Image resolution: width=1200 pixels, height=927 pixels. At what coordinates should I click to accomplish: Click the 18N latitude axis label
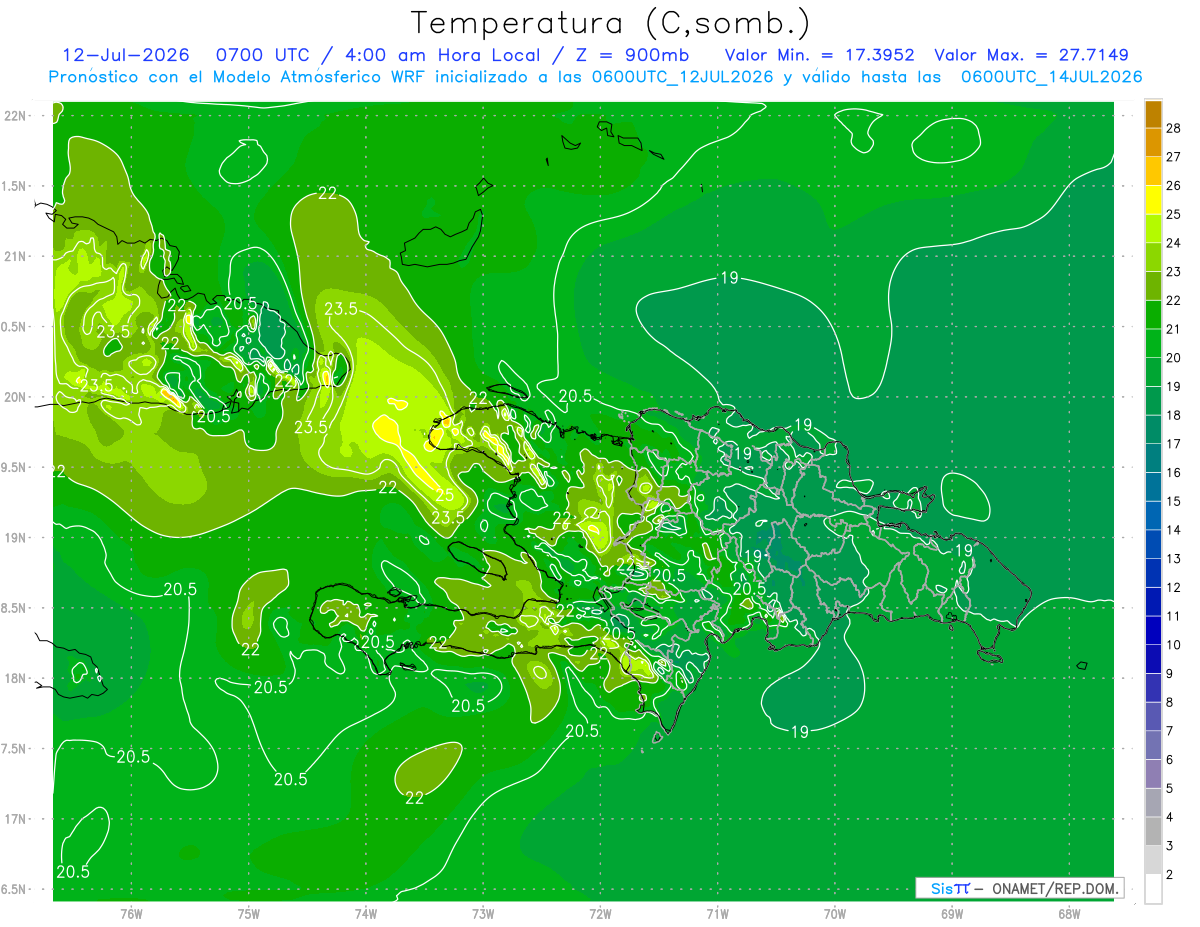[15, 678]
